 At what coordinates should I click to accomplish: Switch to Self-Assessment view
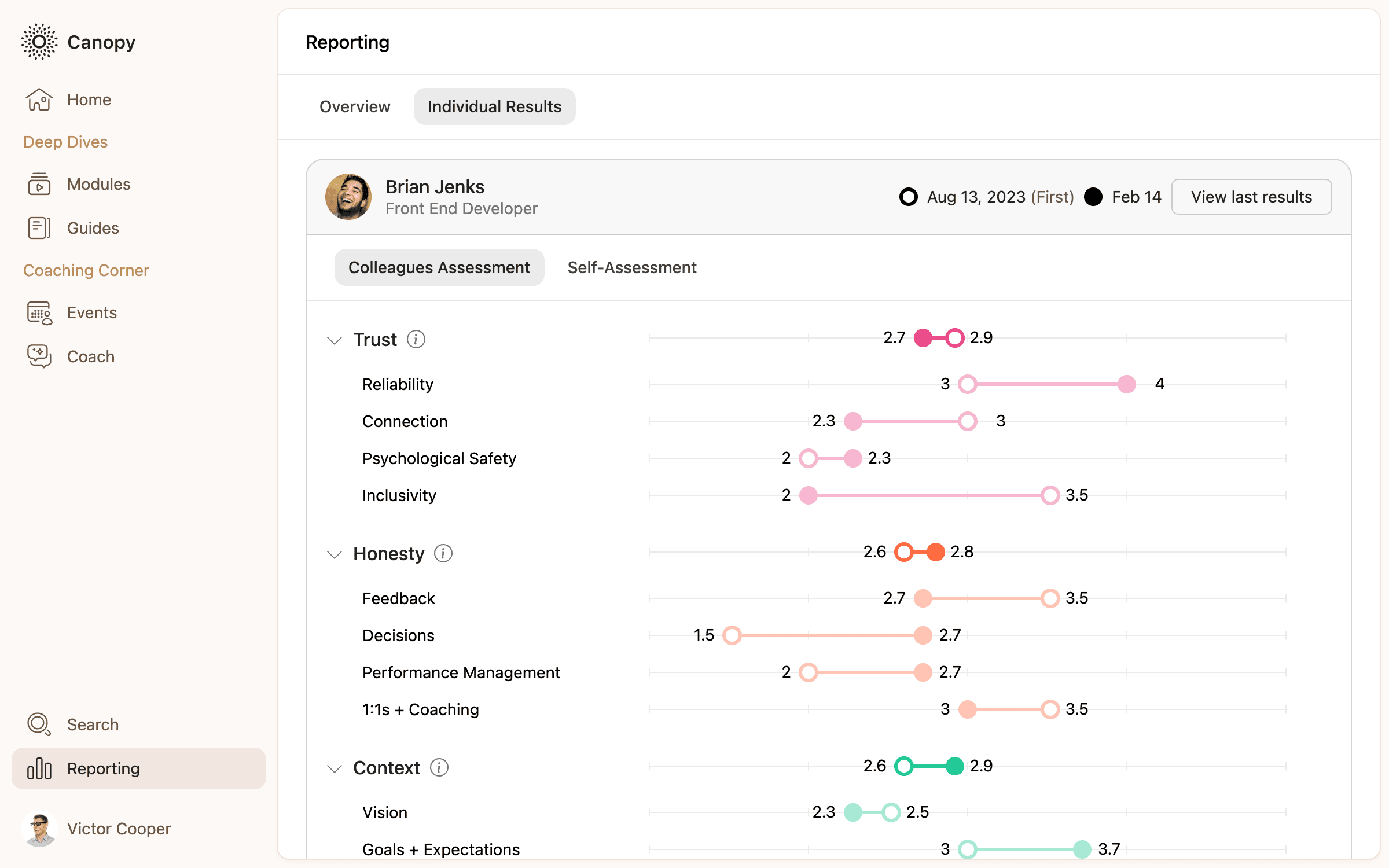coord(632,267)
